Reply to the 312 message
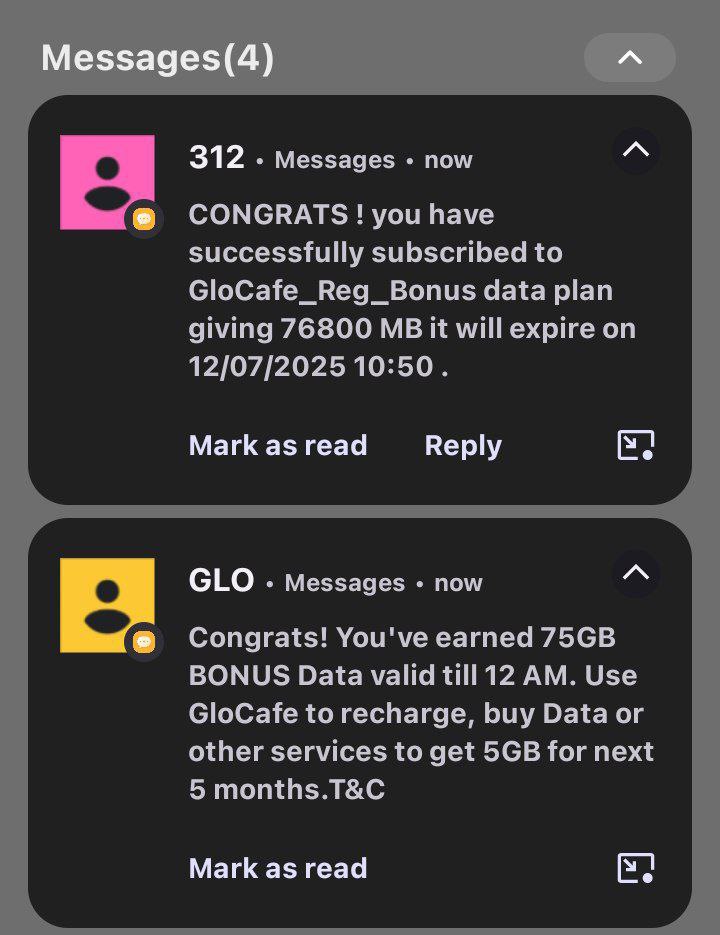This screenshot has width=720, height=935. tap(463, 445)
